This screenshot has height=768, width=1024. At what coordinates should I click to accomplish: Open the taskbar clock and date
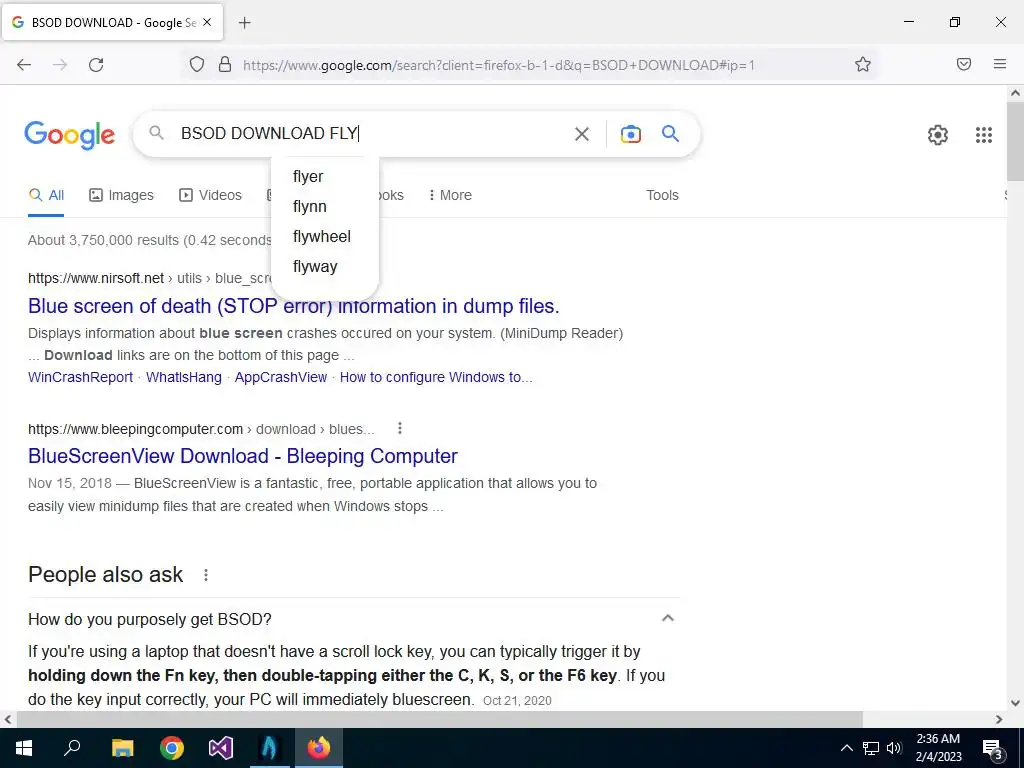pyautogui.click(x=938, y=748)
